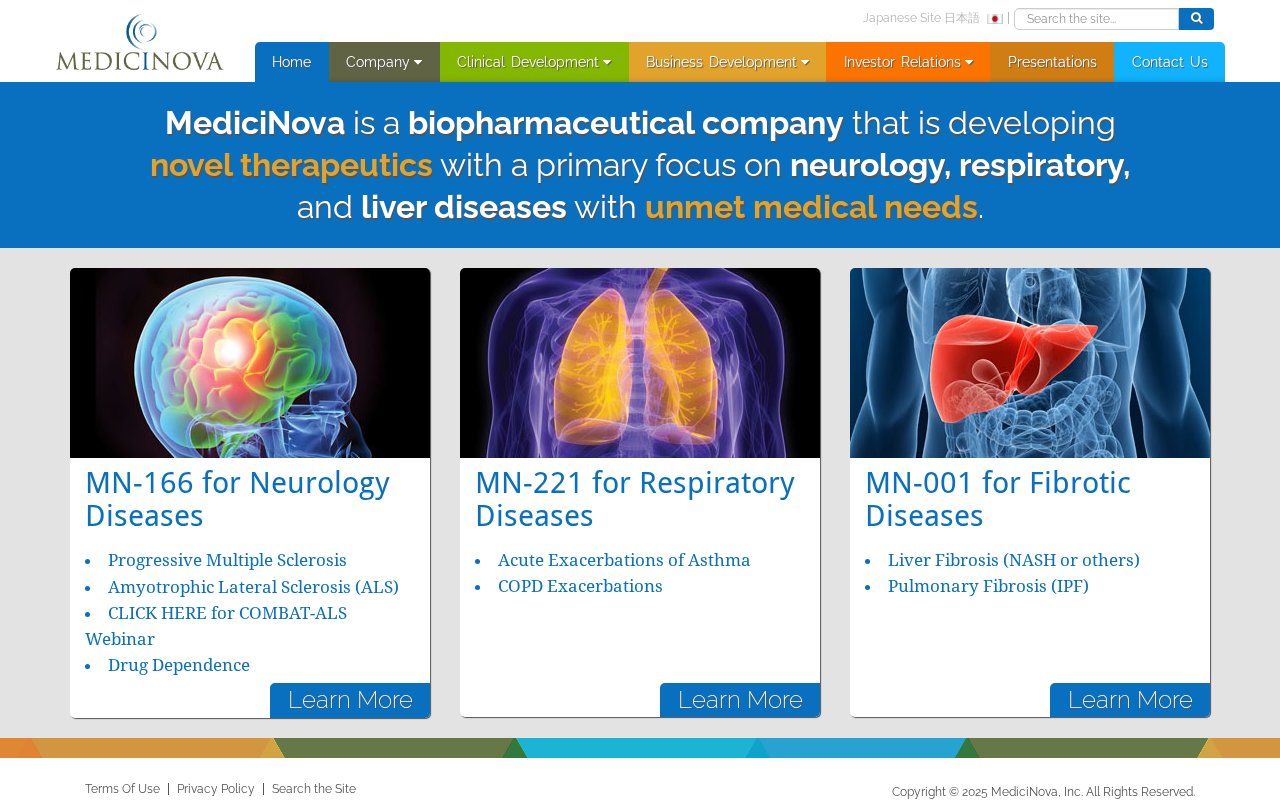Open the Drug Dependence link
Viewport: 1280px width, 800px height.
tap(179, 665)
